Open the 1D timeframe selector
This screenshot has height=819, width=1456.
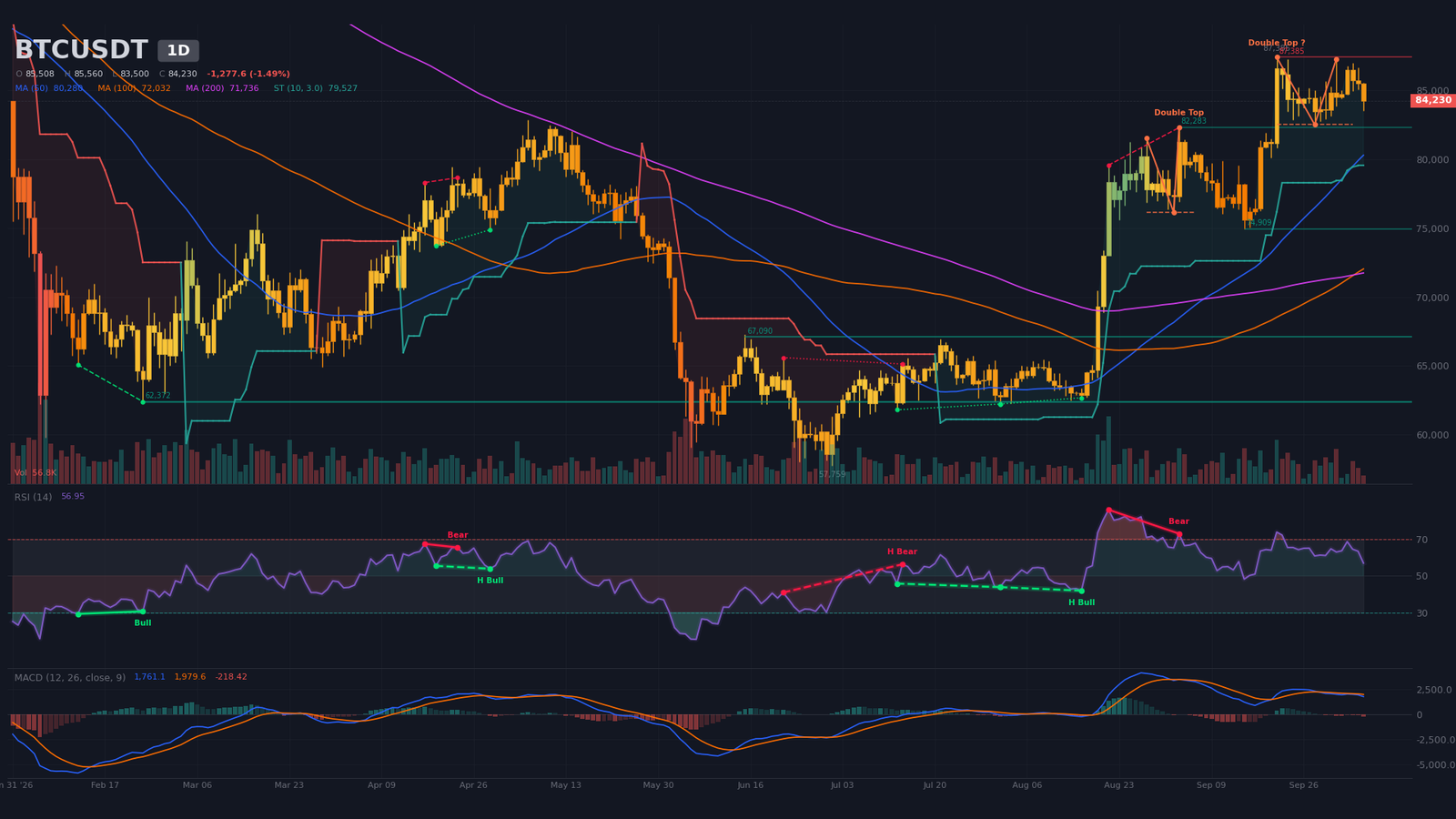point(178,51)
